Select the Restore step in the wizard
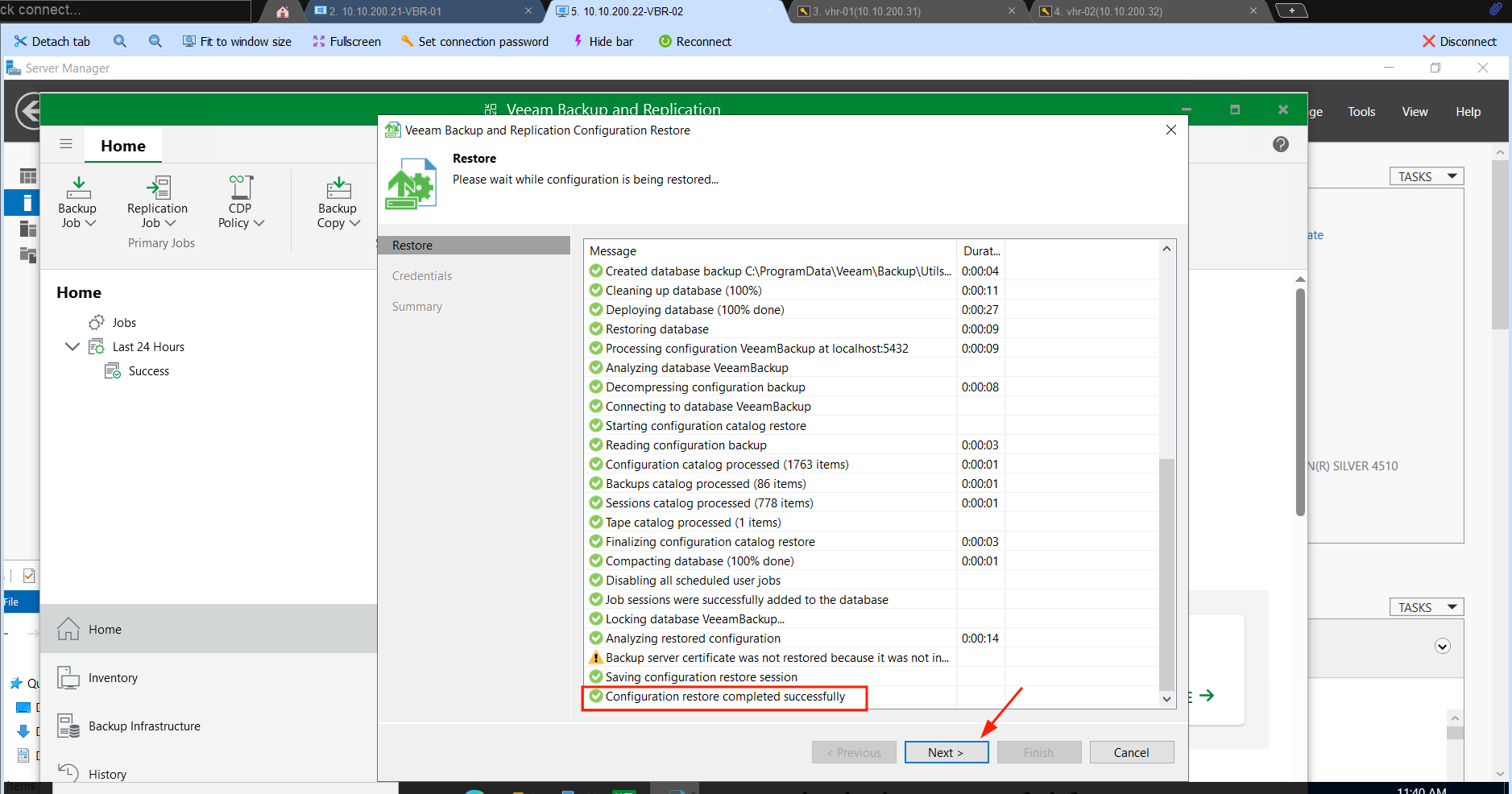The width and height of the screenshot is (1512, 794). tap(474, 246)
